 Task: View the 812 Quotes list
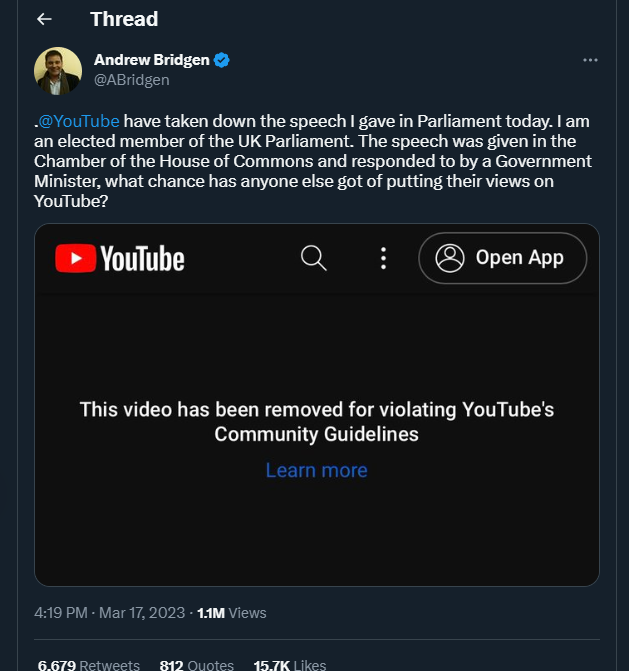pyautogui.click(x=196, y=664)
